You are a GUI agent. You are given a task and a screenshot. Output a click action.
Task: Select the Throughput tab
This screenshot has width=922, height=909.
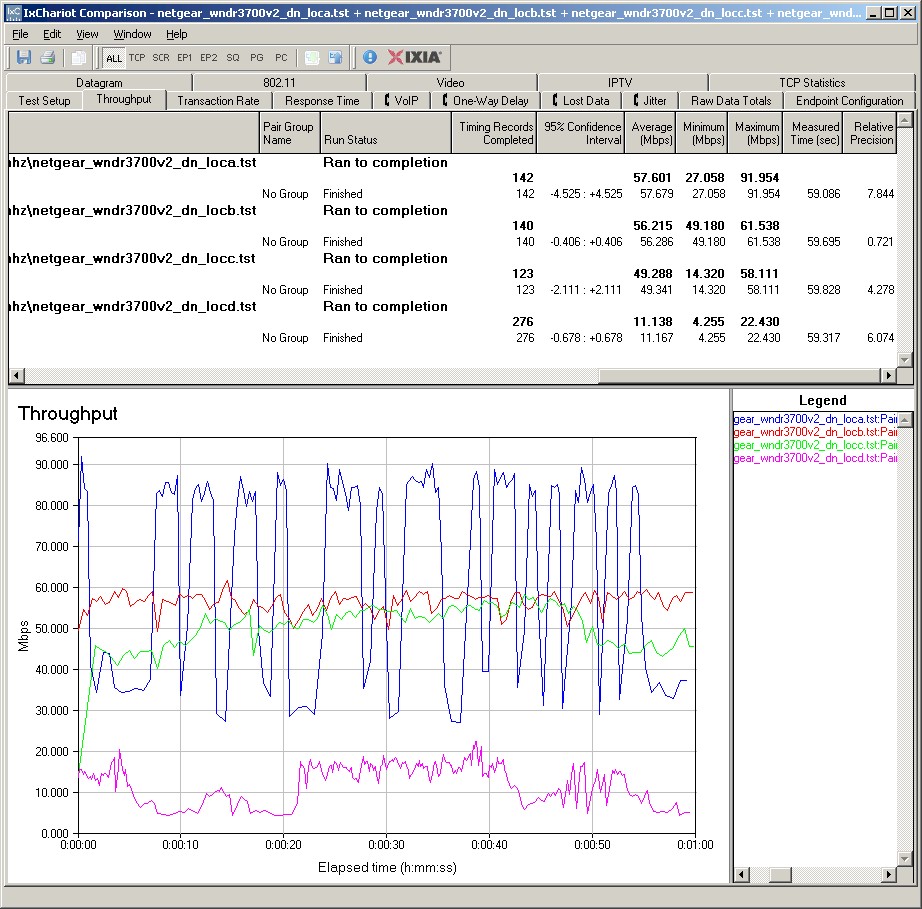(x=124, y=99)
